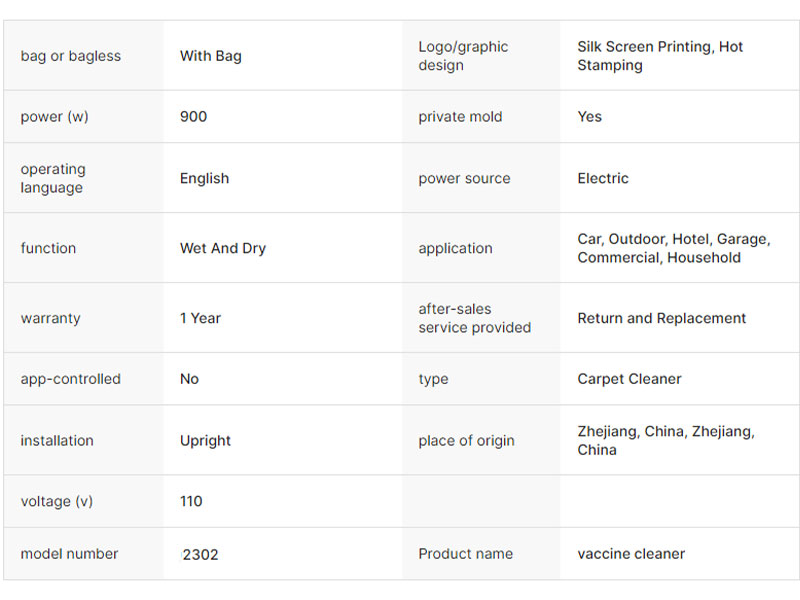Select the 'Electric' power source value
The image size is (800, 600).
coord(603,179)
